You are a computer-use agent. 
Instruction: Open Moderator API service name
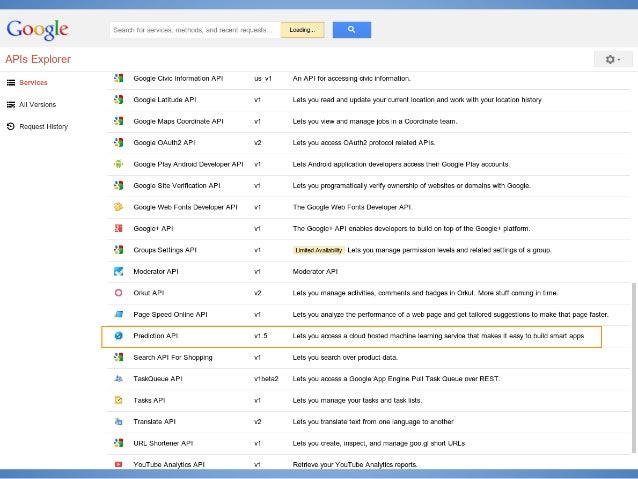(156, 271)
